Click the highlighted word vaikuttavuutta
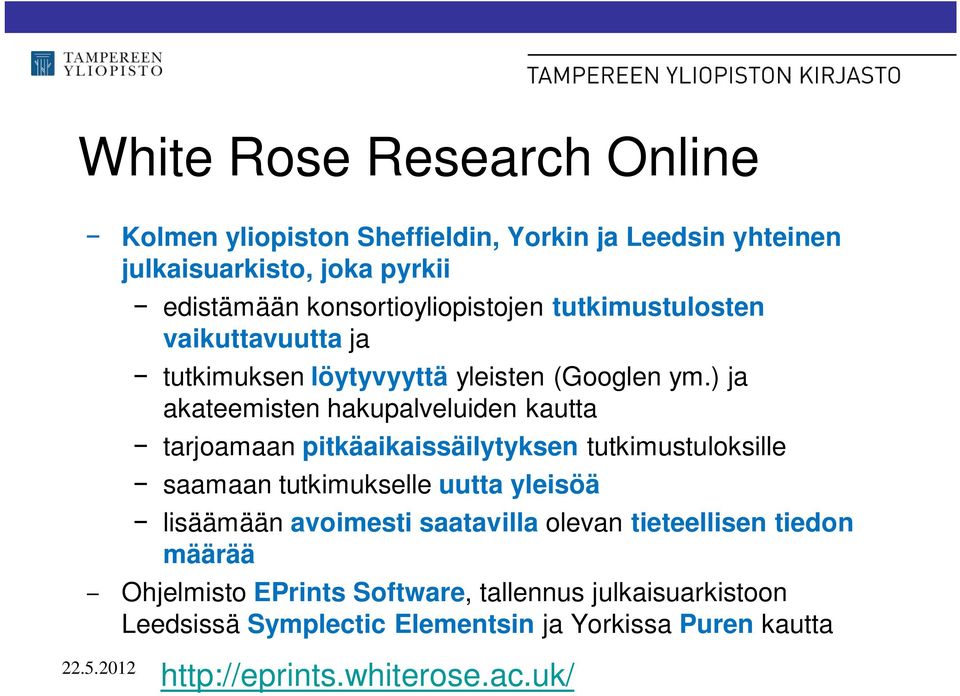 pyautogui.click(x=252, y=339)
